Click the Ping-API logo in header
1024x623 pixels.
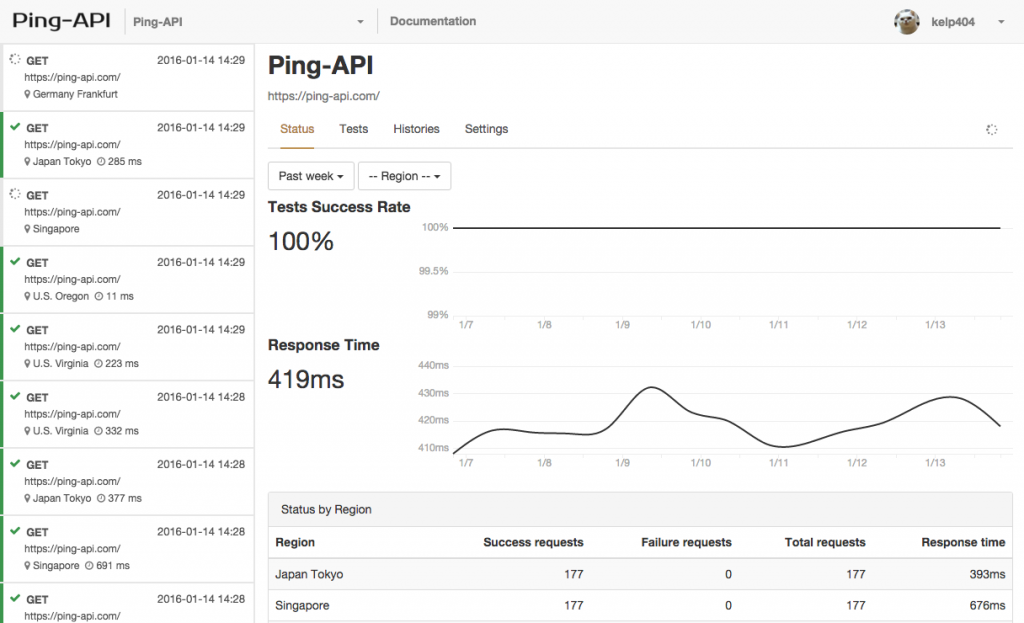point(61,21)
